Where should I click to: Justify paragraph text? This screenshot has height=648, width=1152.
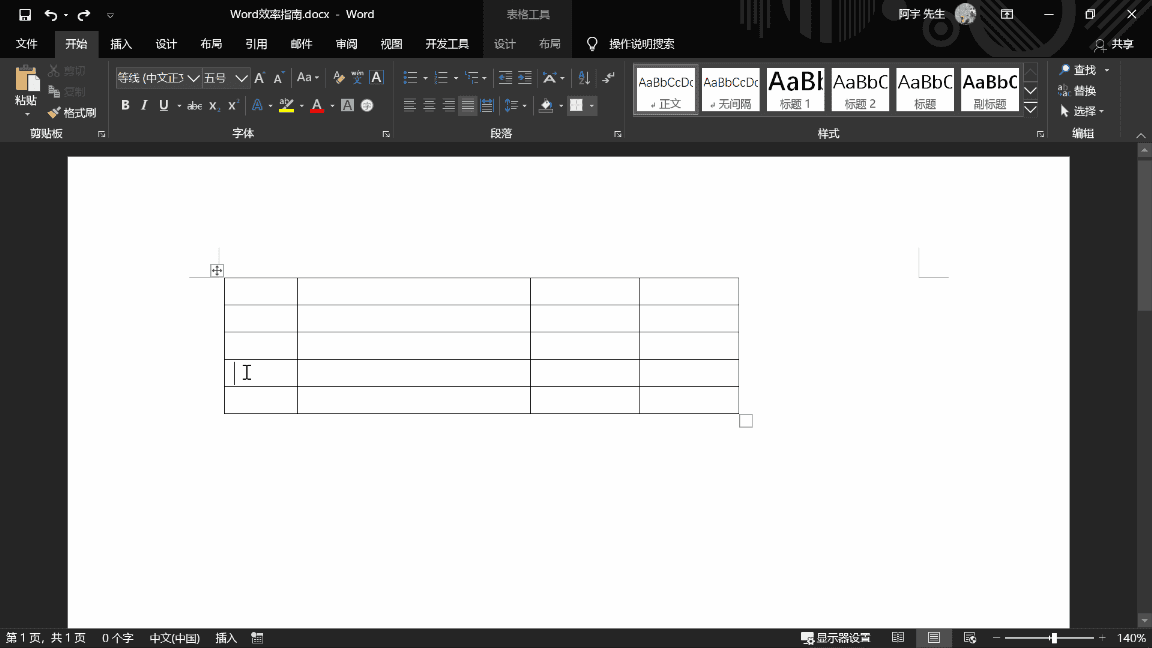click(x=467, y=106)
